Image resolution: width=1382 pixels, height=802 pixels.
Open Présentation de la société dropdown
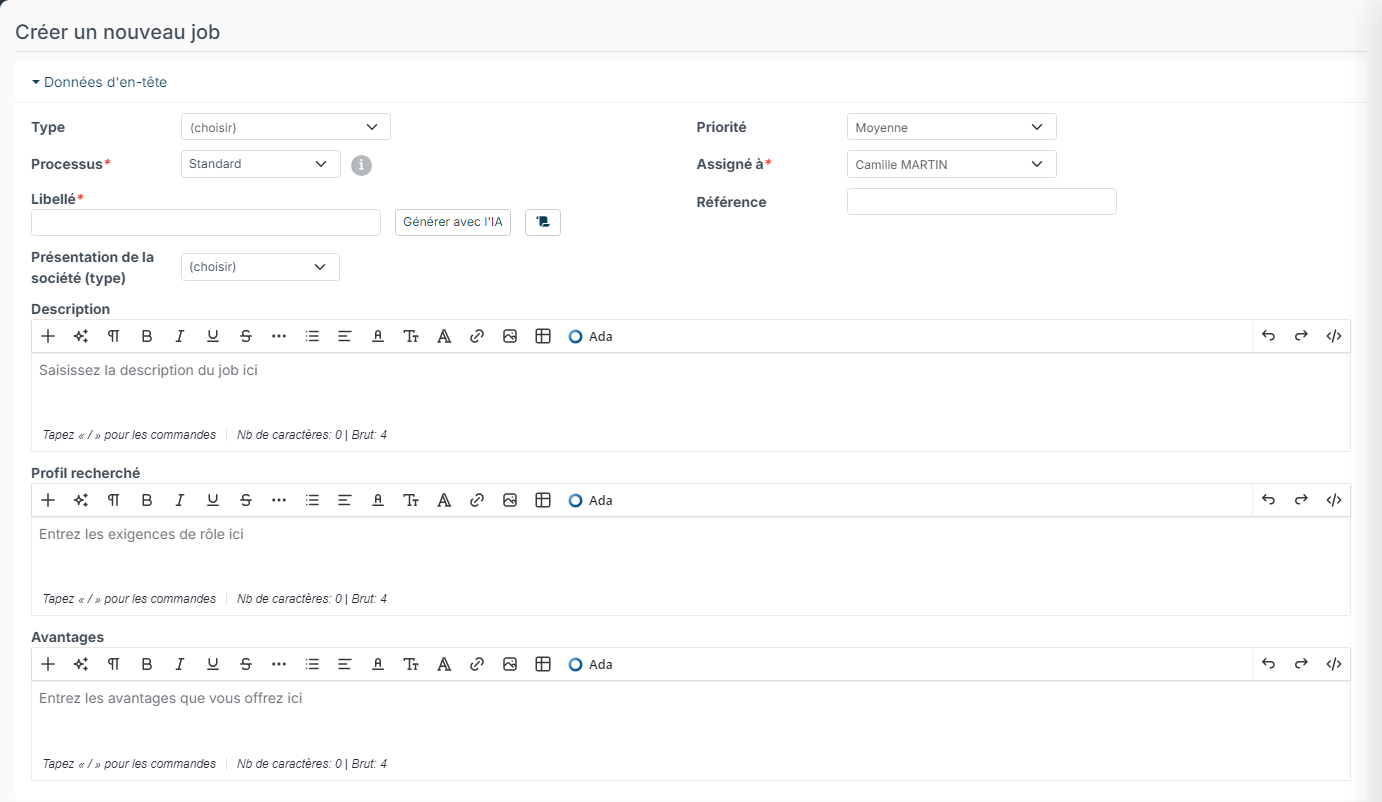(261, 267)
